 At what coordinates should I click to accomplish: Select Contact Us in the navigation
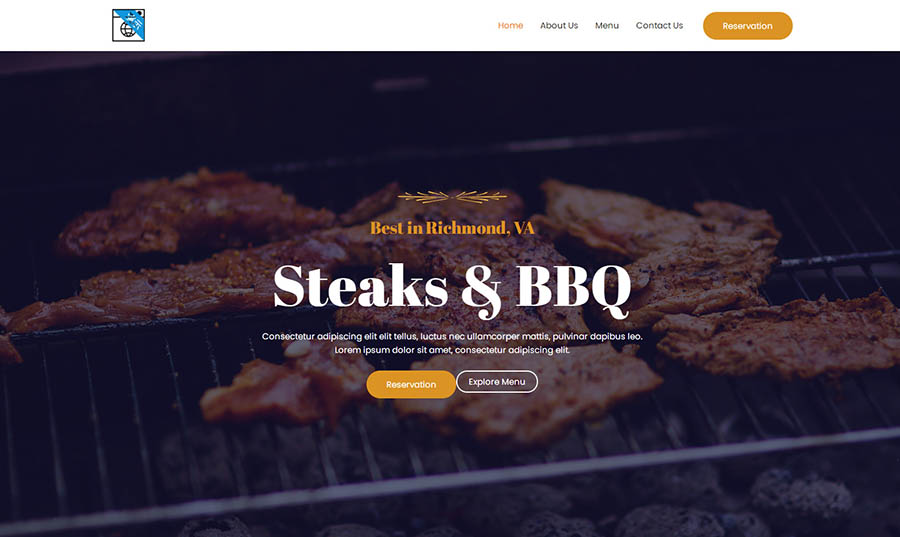click(x=659, y=26)
